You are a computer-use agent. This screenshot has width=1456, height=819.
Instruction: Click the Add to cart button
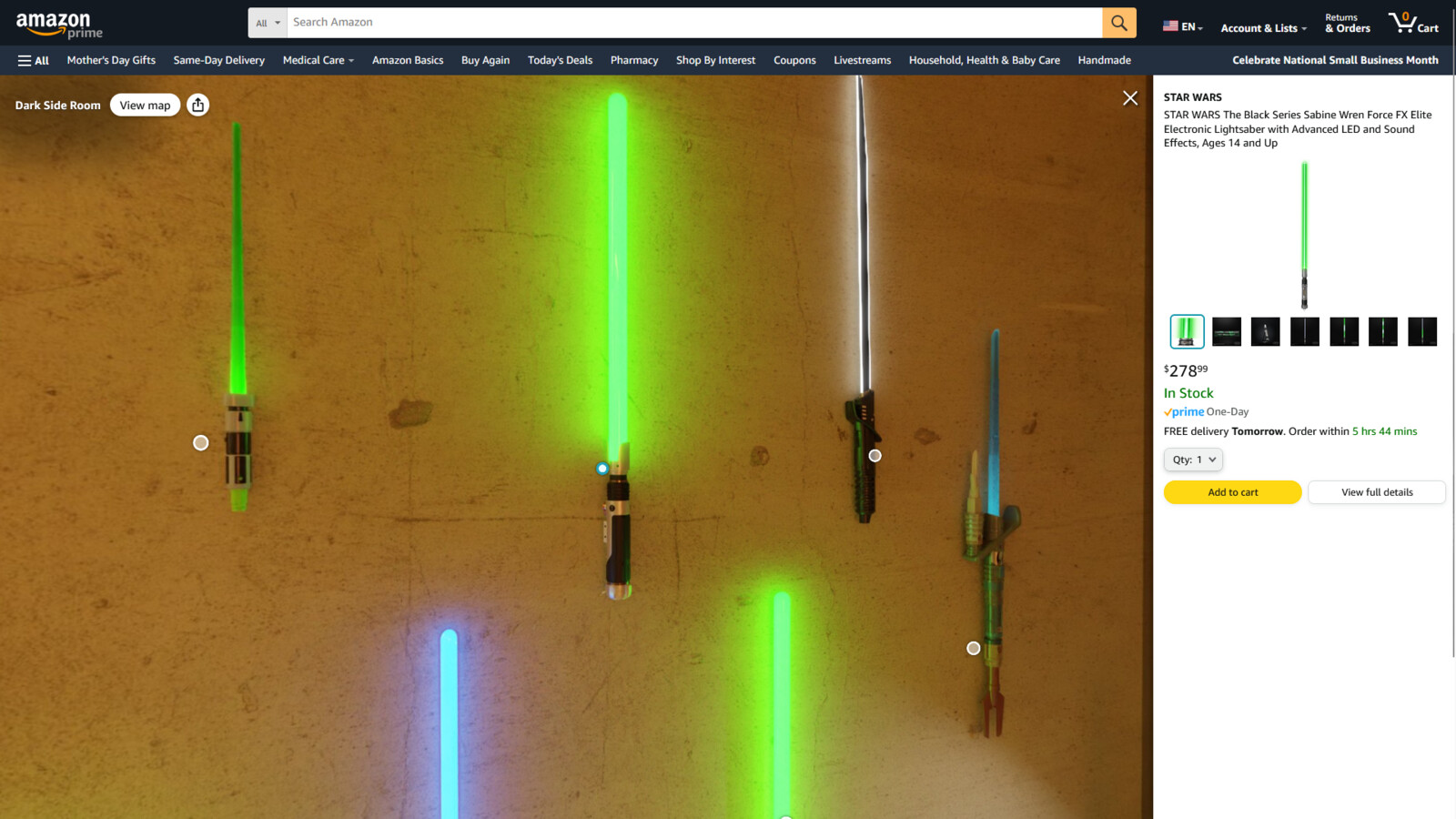pyautogui.click(x=1232, y=492)
